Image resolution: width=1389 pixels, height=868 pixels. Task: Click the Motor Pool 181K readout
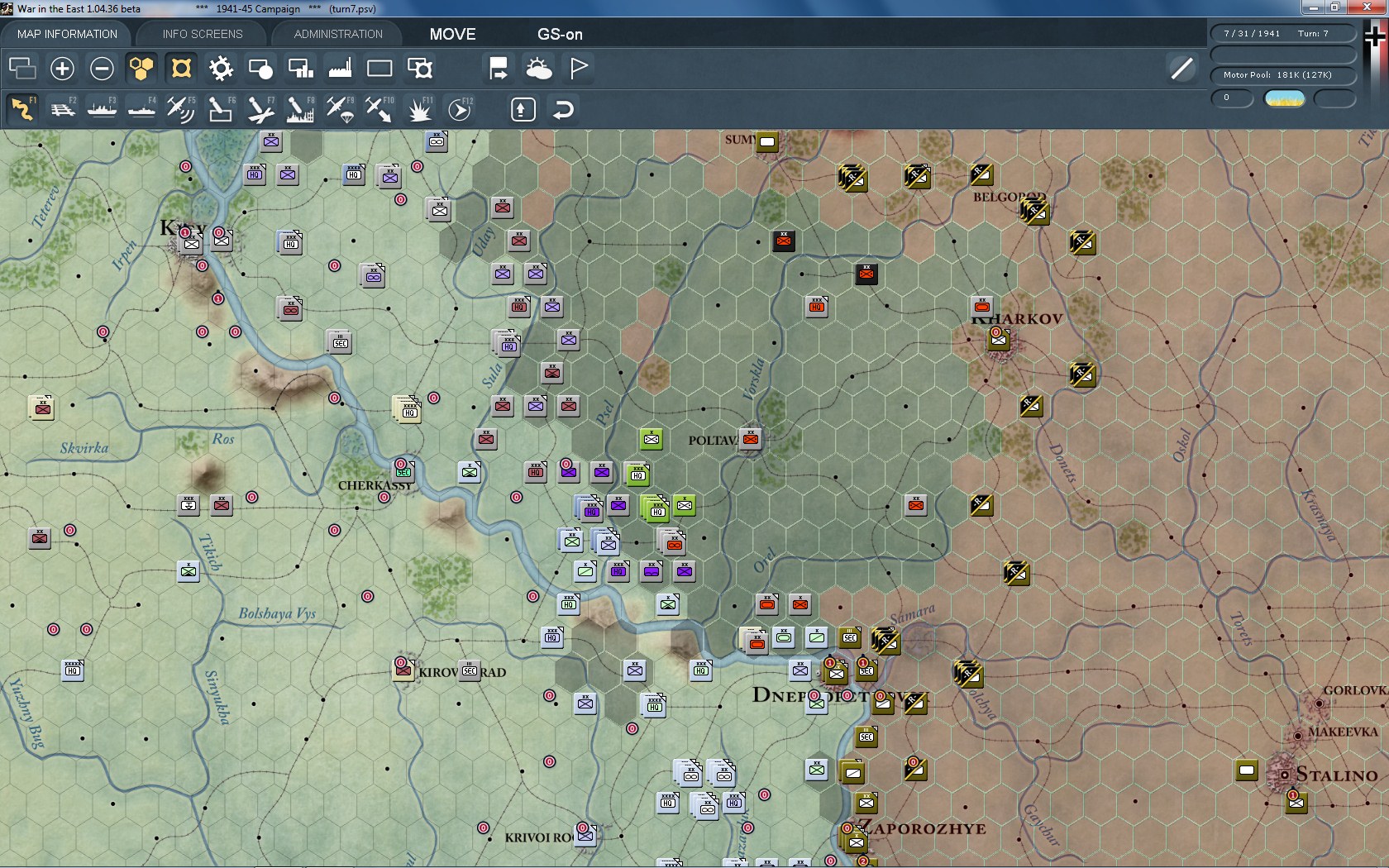point(1283,74)
